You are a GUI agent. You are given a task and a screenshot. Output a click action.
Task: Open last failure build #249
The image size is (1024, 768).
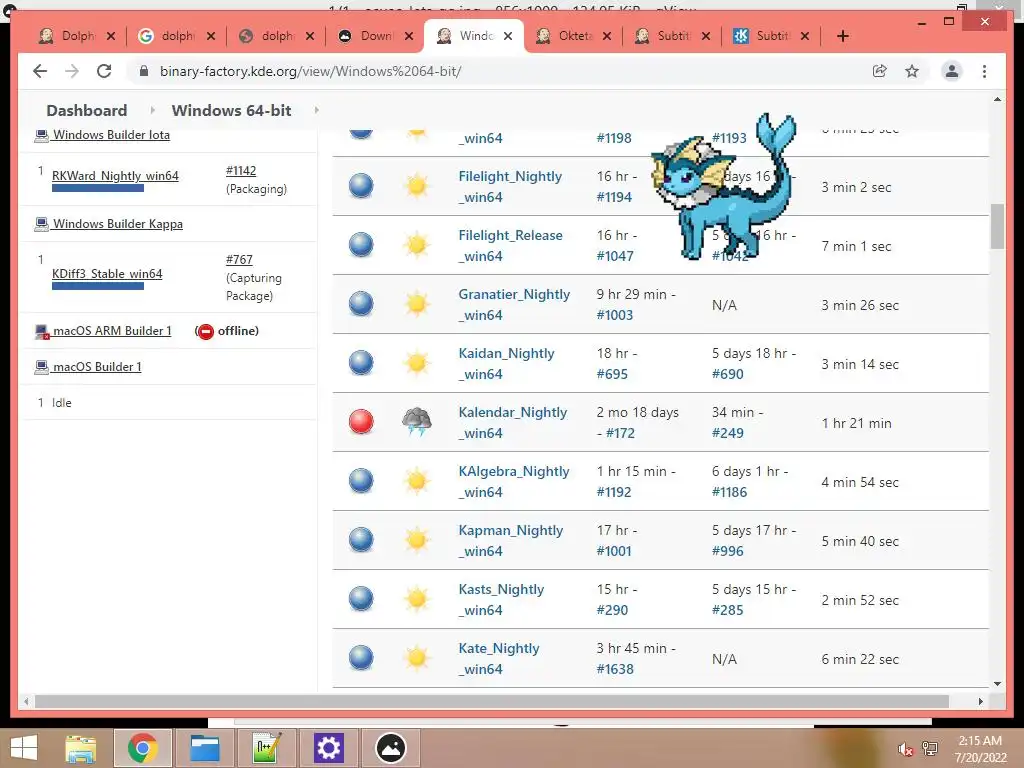coord(728,433)
